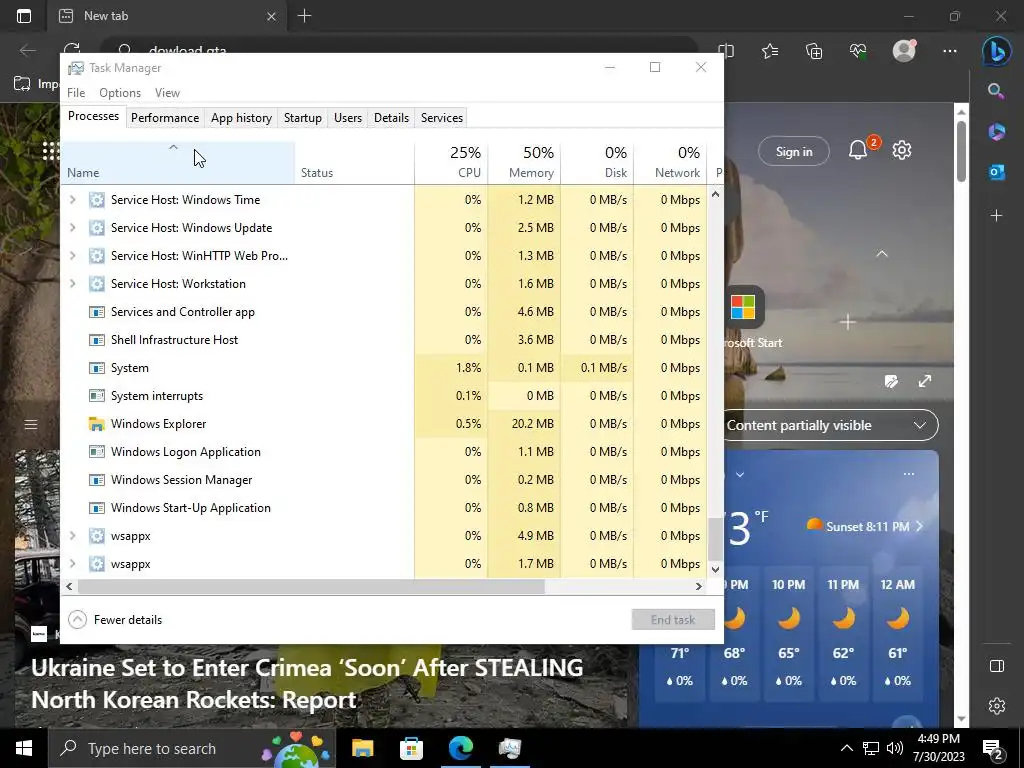Open notifications bell on new tab page
The image size is (1024, 768).
(858, 151)
